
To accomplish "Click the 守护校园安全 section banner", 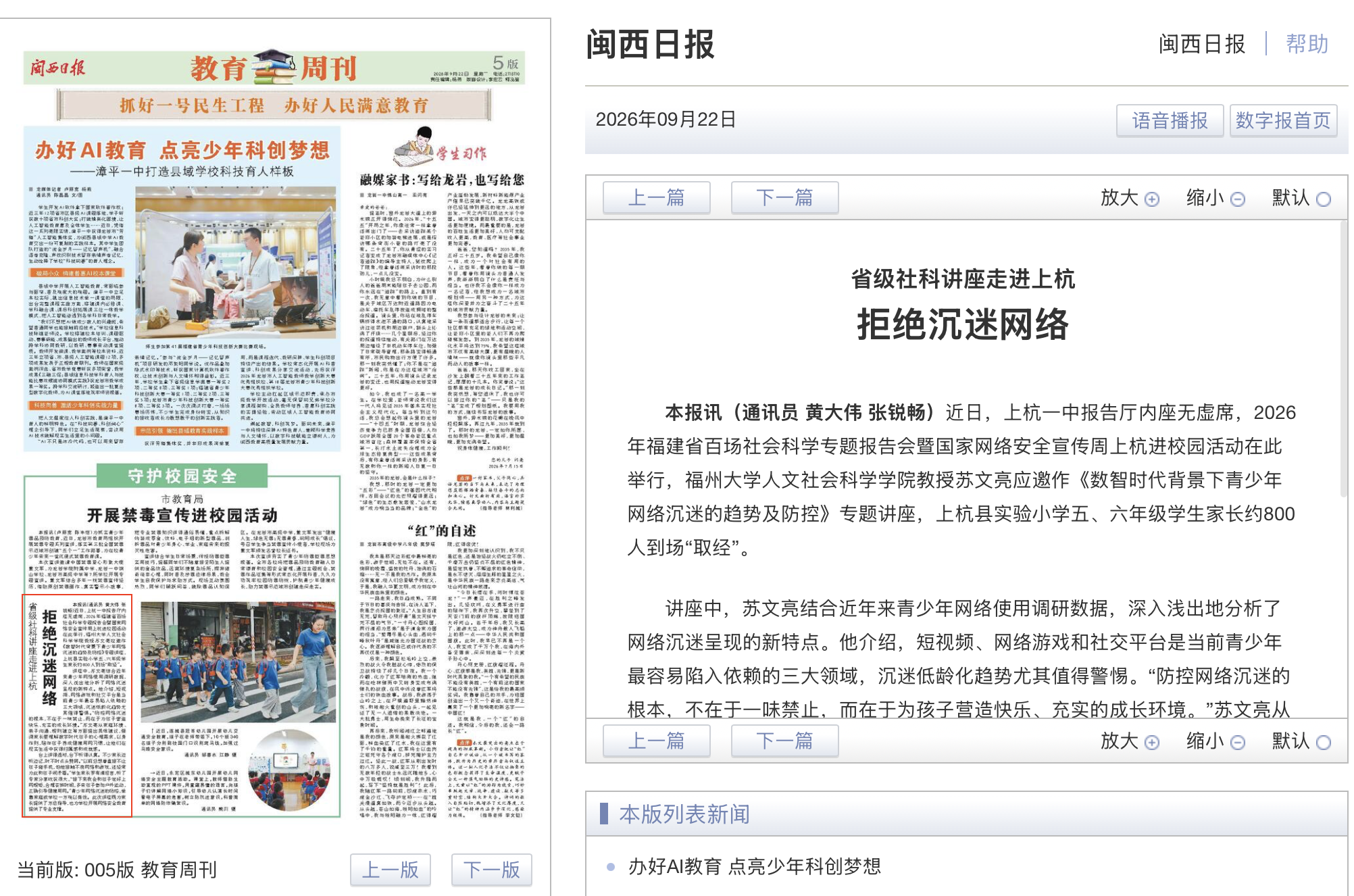I will (x=182, y=476).
